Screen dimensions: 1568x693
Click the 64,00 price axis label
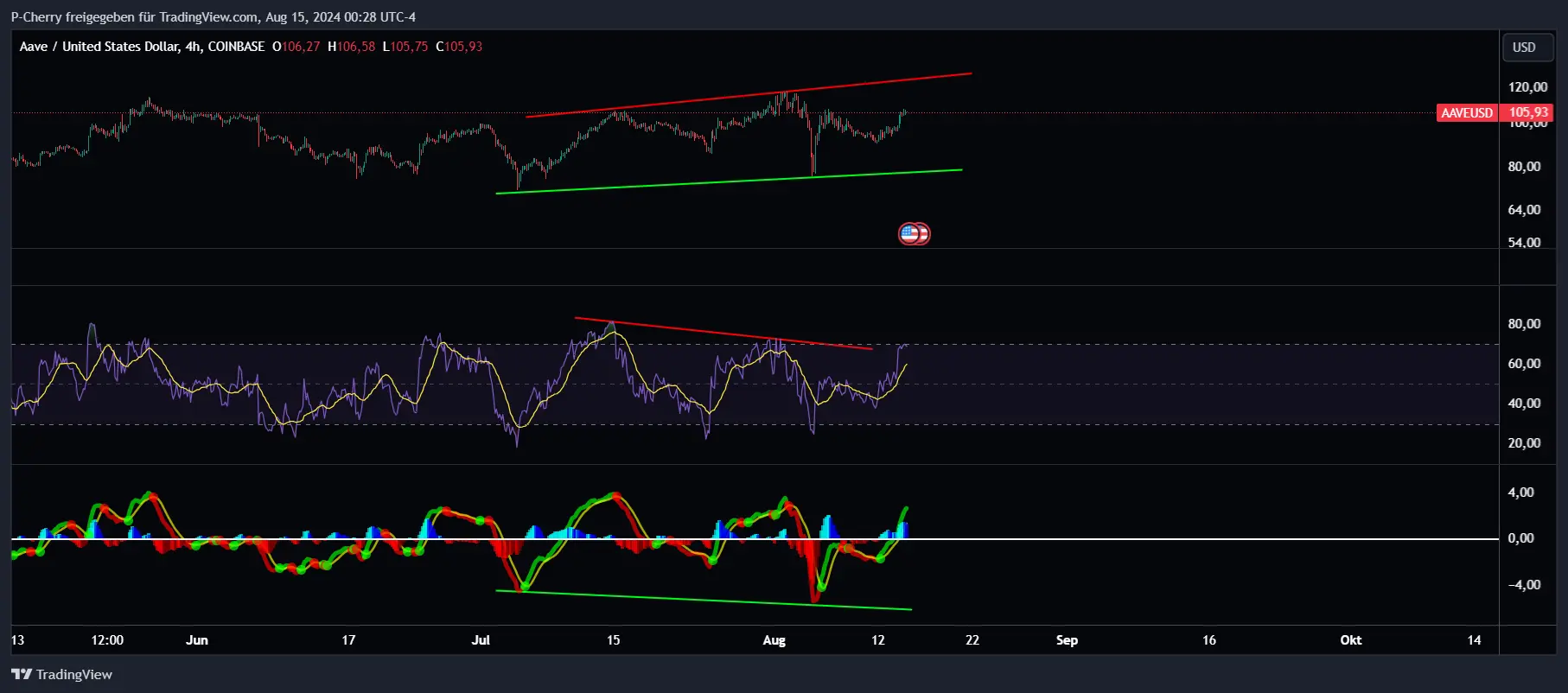[1524, 210]
